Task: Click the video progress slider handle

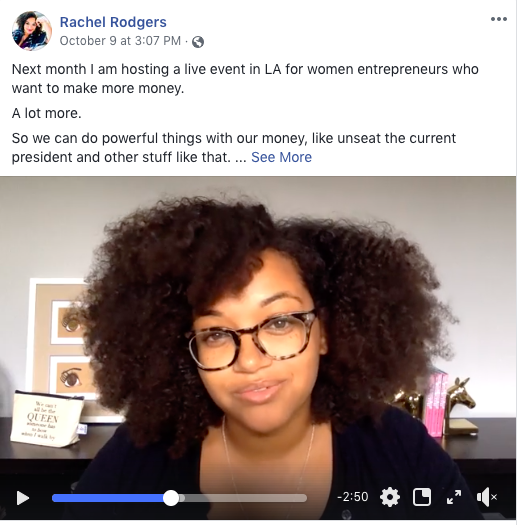Action: pos(171,498)
